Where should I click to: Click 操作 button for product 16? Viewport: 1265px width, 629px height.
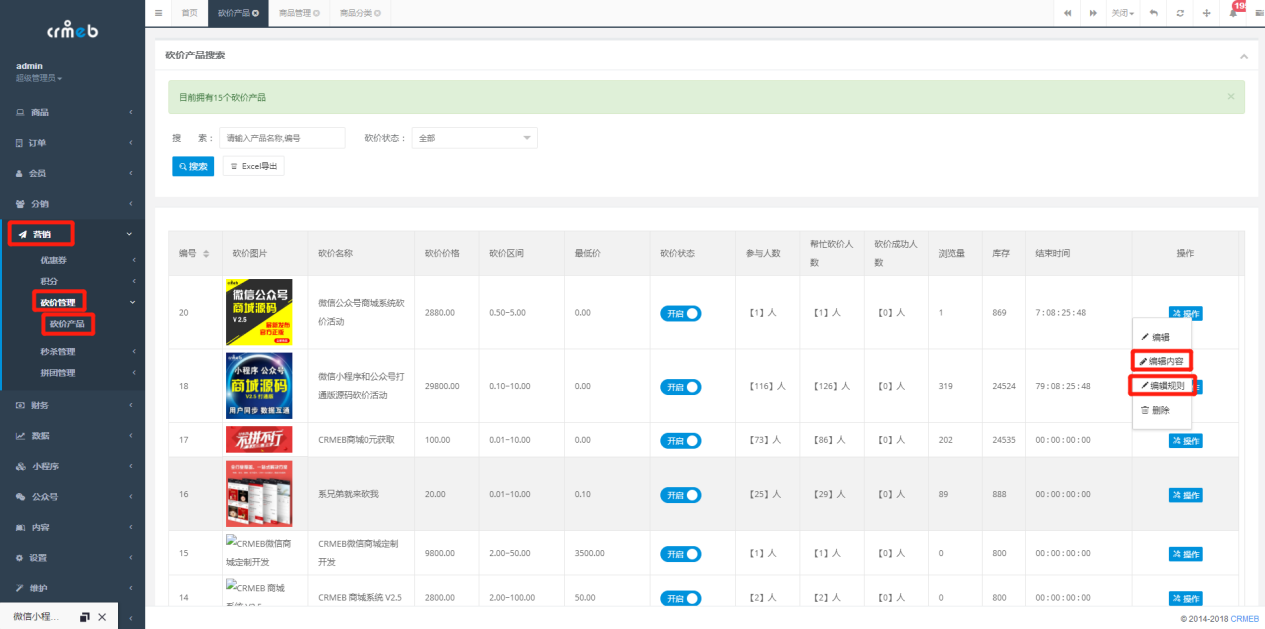pos(1185,495)
